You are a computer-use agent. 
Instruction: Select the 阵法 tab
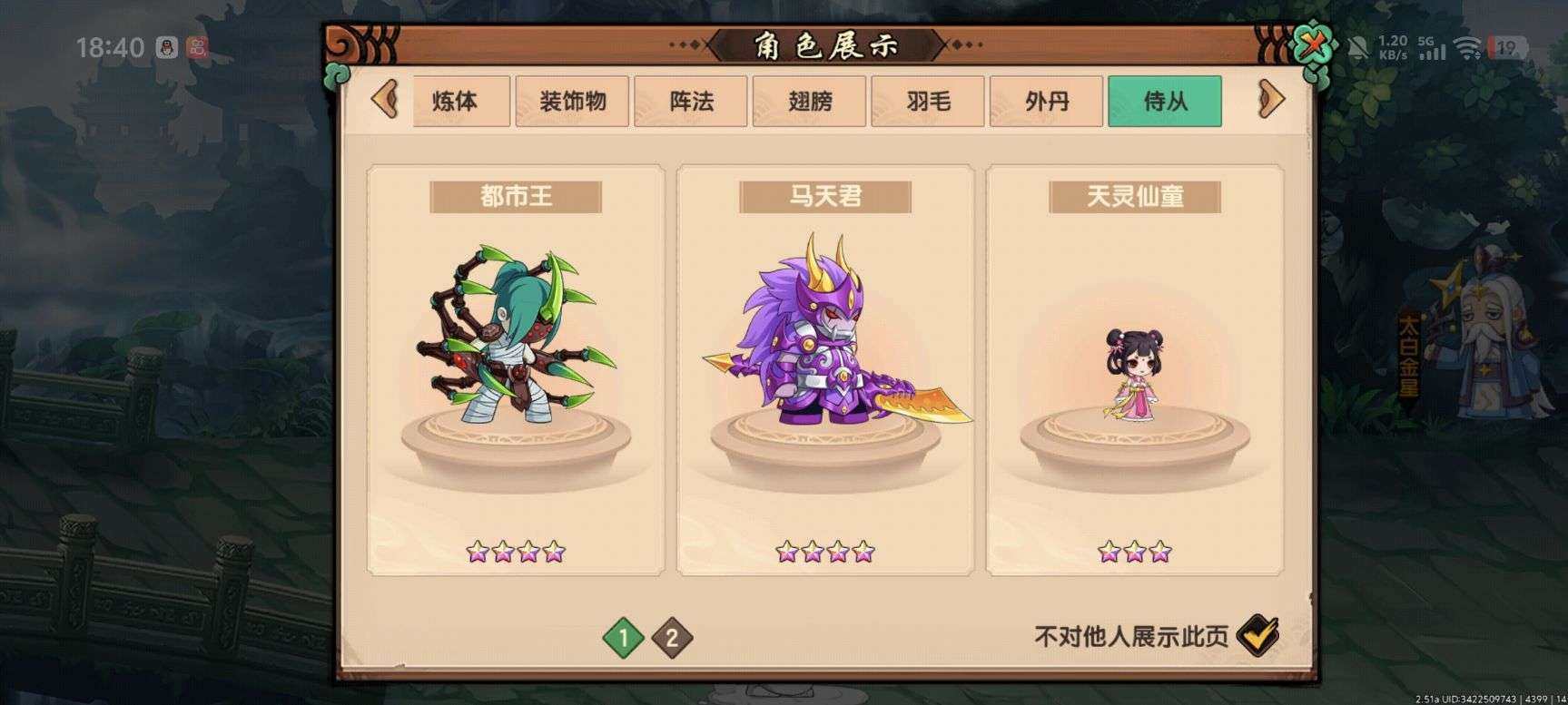pos(691,101)
